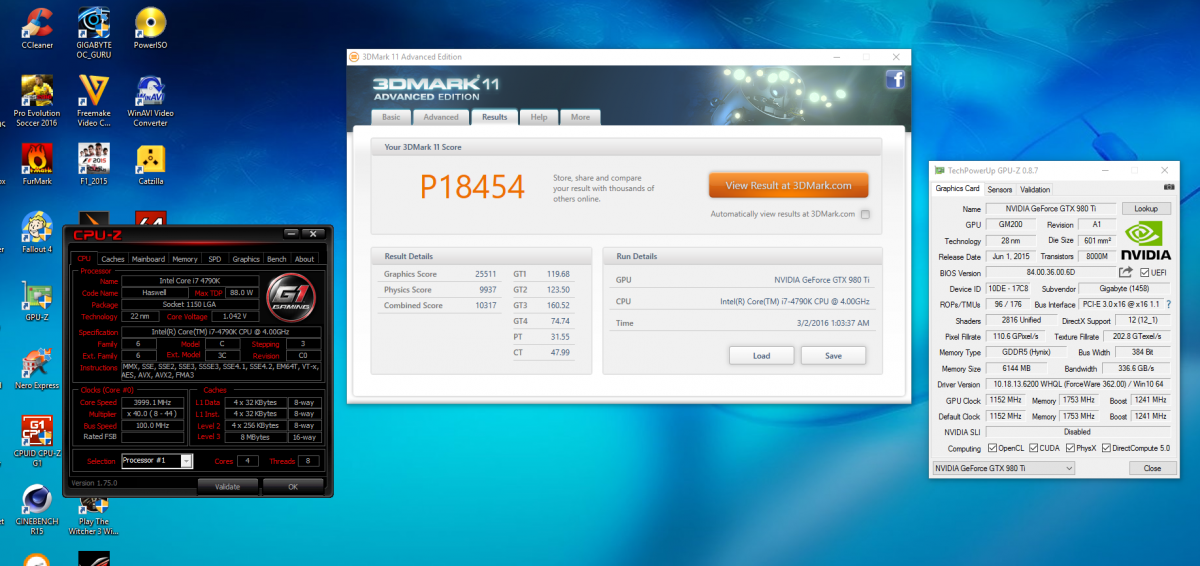
Task: Switch to Basic tab in 3DMark
Action: tap(391, 117)
